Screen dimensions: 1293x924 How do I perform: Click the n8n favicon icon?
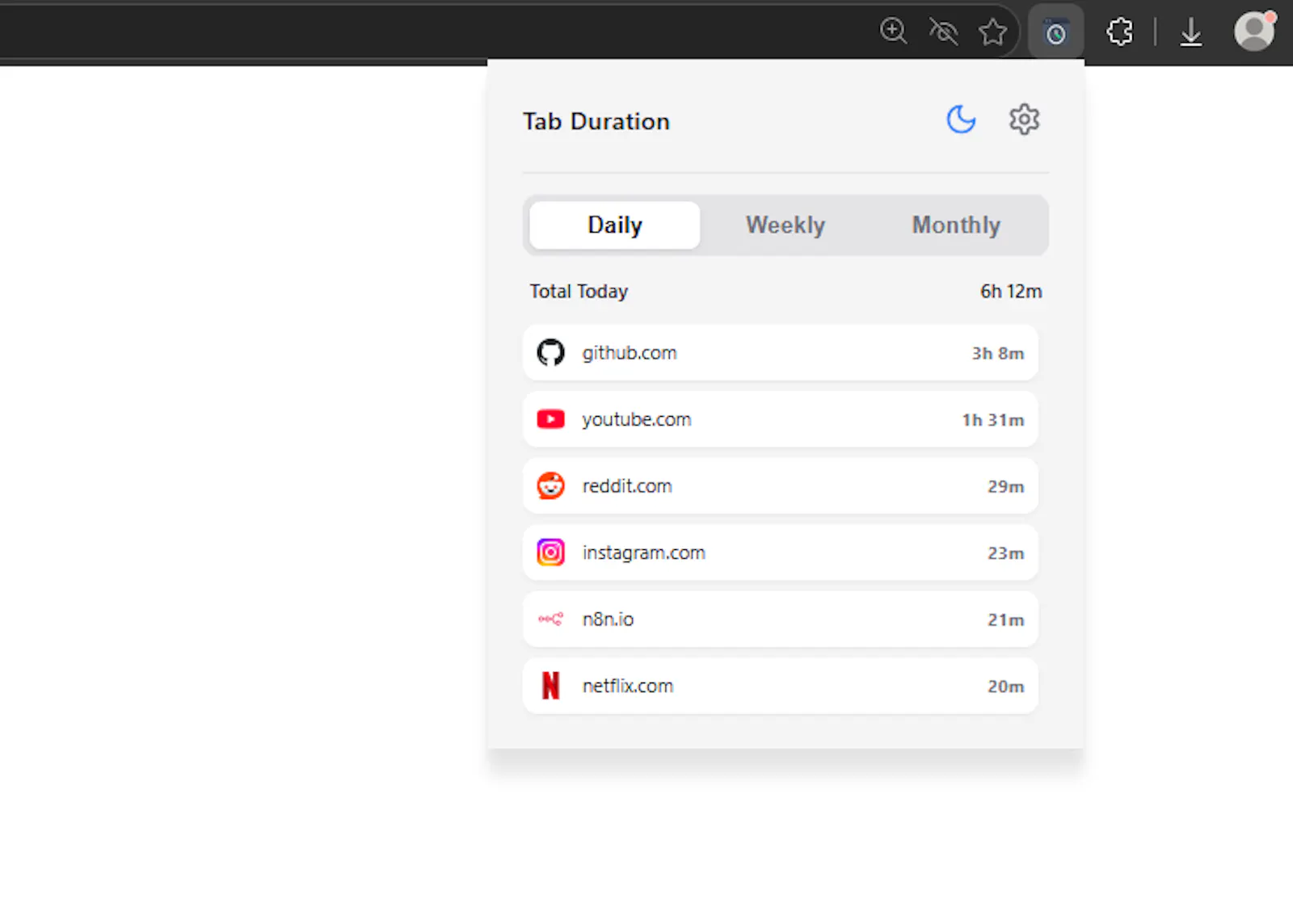pos(551,619)
